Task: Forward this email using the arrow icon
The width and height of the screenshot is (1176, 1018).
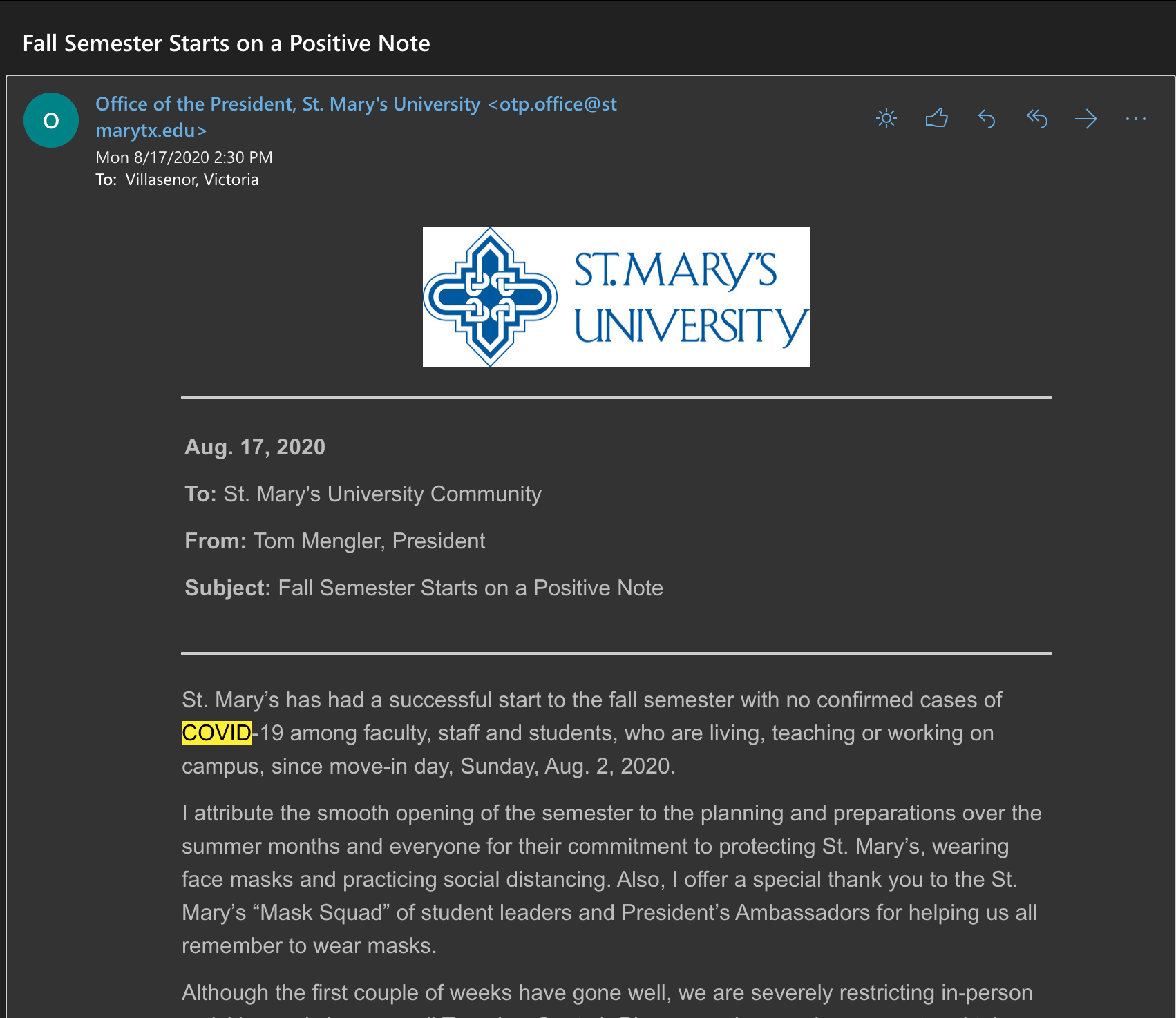Action: [x=1086, y=119]
